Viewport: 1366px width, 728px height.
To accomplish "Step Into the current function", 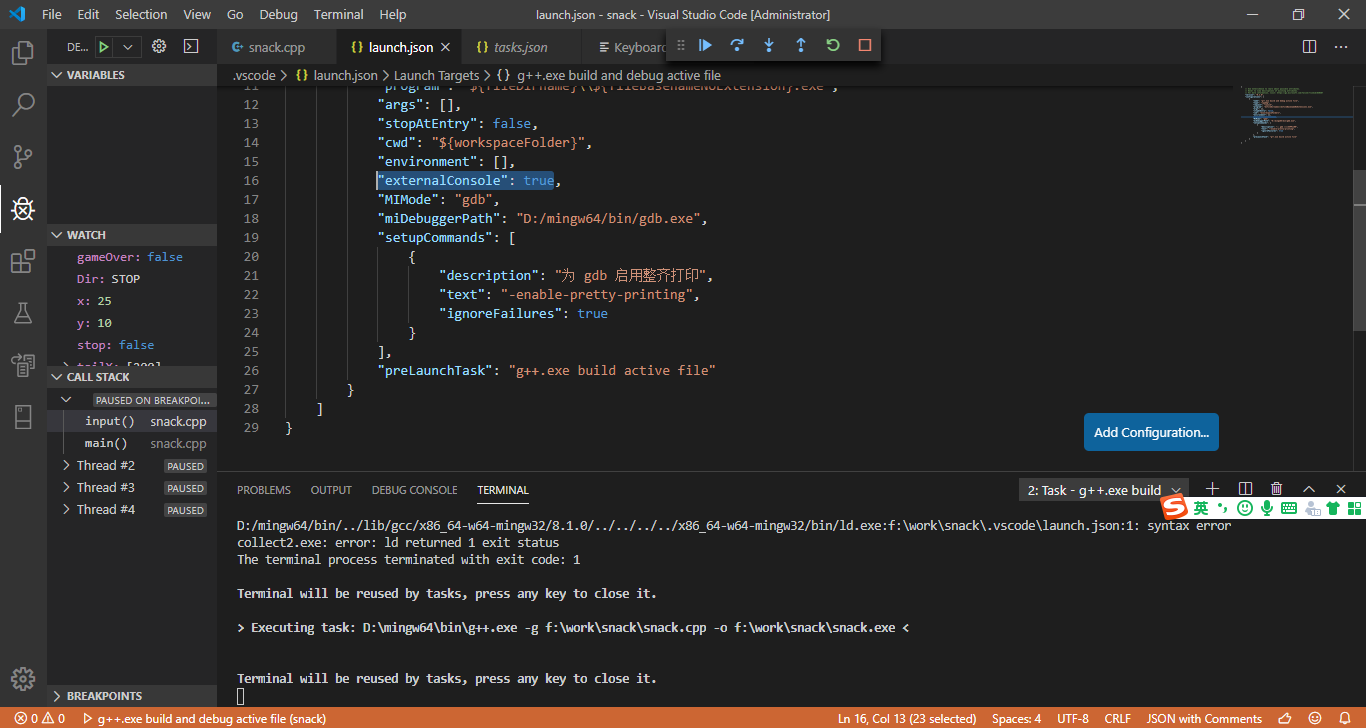I will click(x=768, y=44).
